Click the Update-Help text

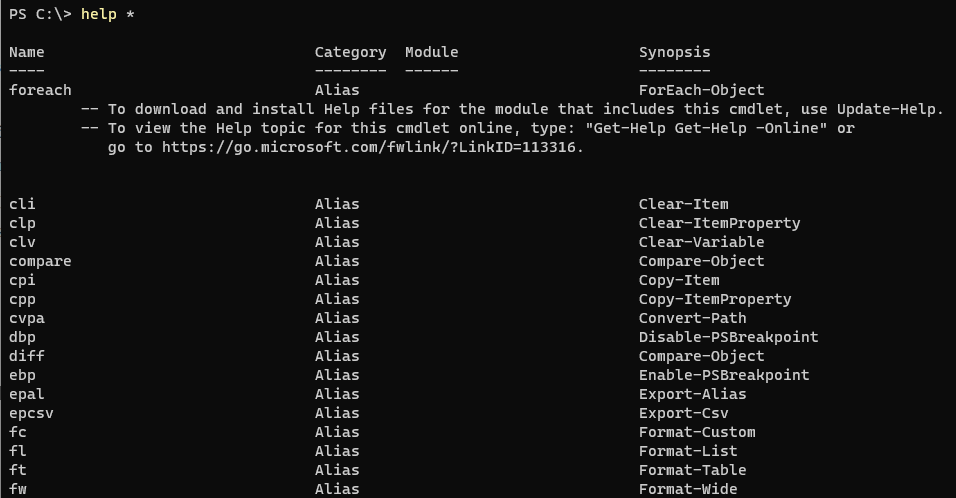pos(890,109)
